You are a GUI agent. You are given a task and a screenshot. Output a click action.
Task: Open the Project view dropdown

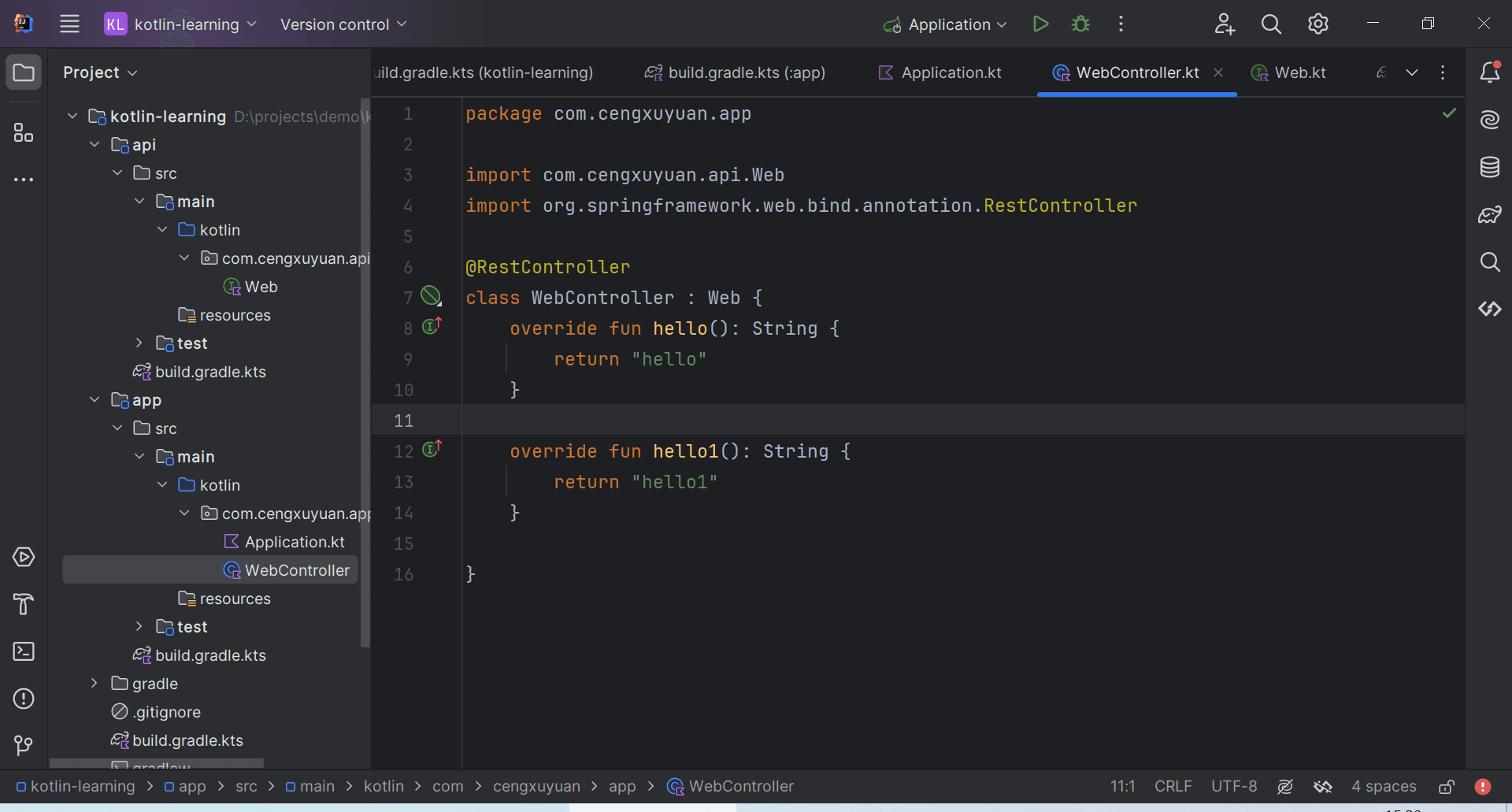point(100,72)
